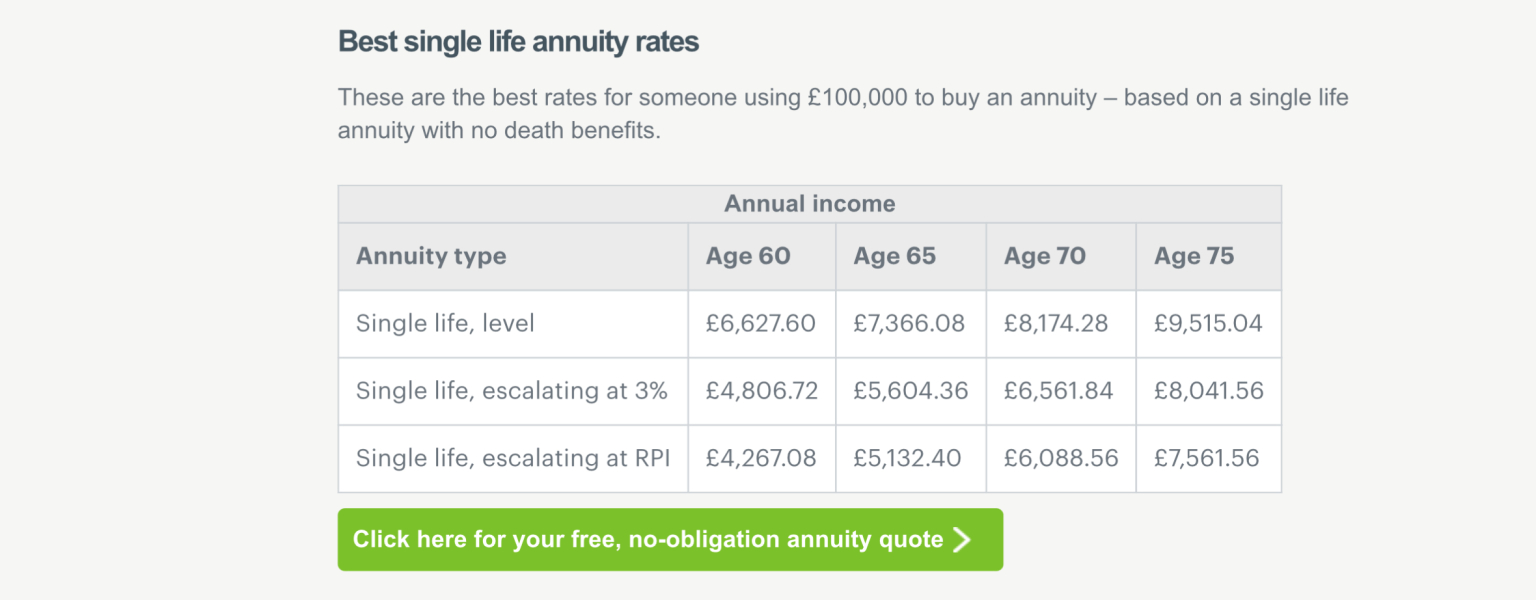Click the £8,174.28 cell under Age 70
1536x600 pixels.
(1058, 324)
